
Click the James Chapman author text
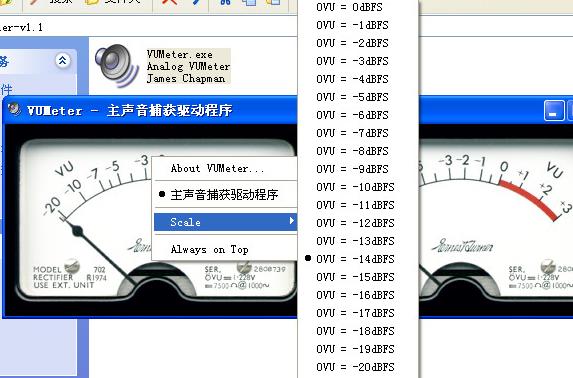[x=186, y=78]
